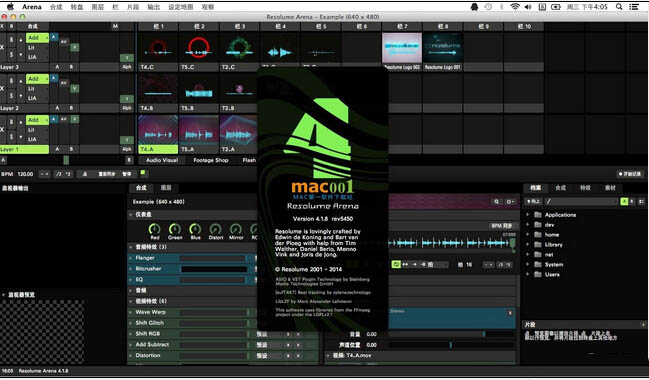Expand the Shift Glitch effect
This screenshot has height=380, width=649.
[x=131, y=323]
